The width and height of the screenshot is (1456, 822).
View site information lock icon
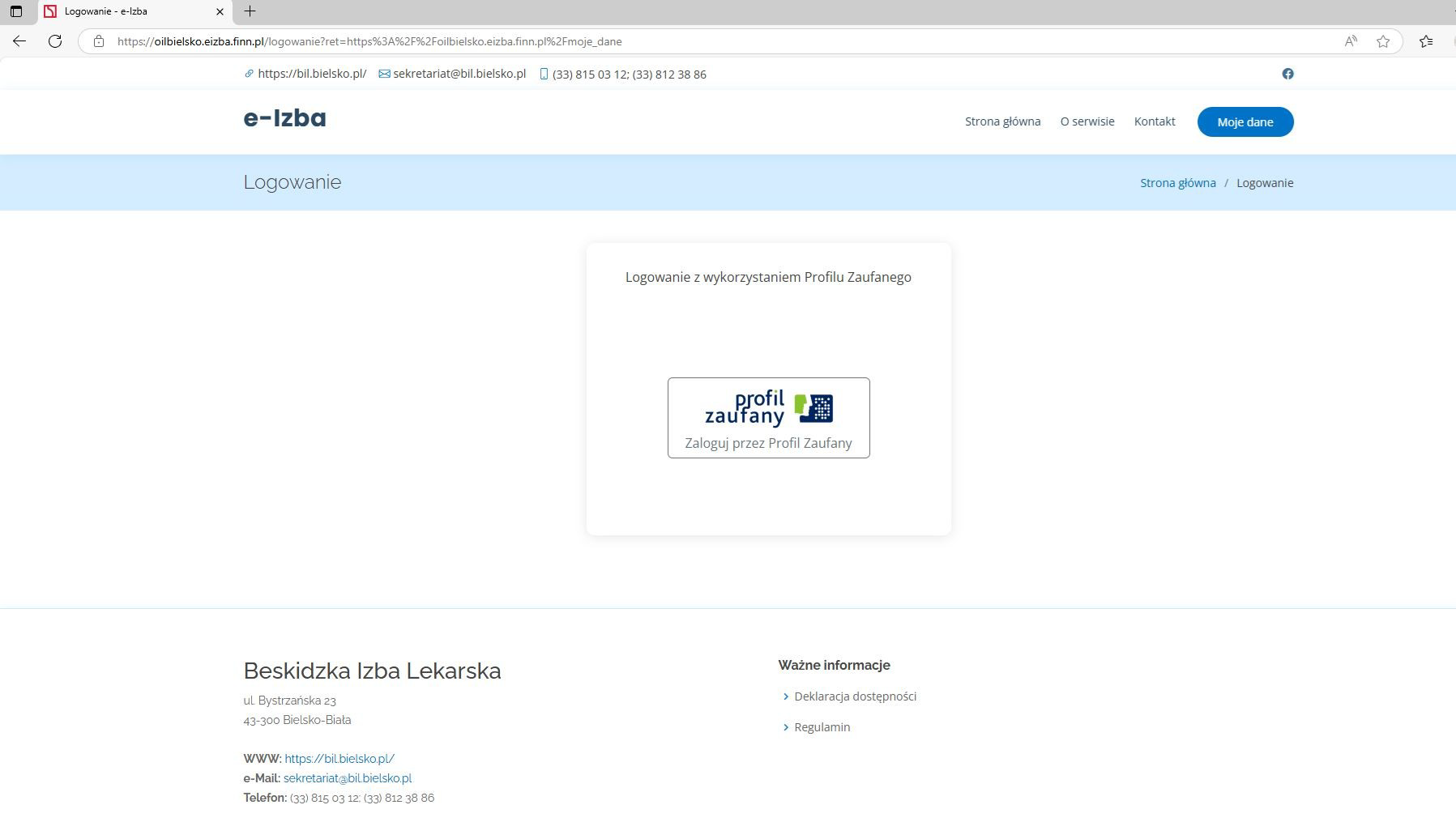click(99, 41)
